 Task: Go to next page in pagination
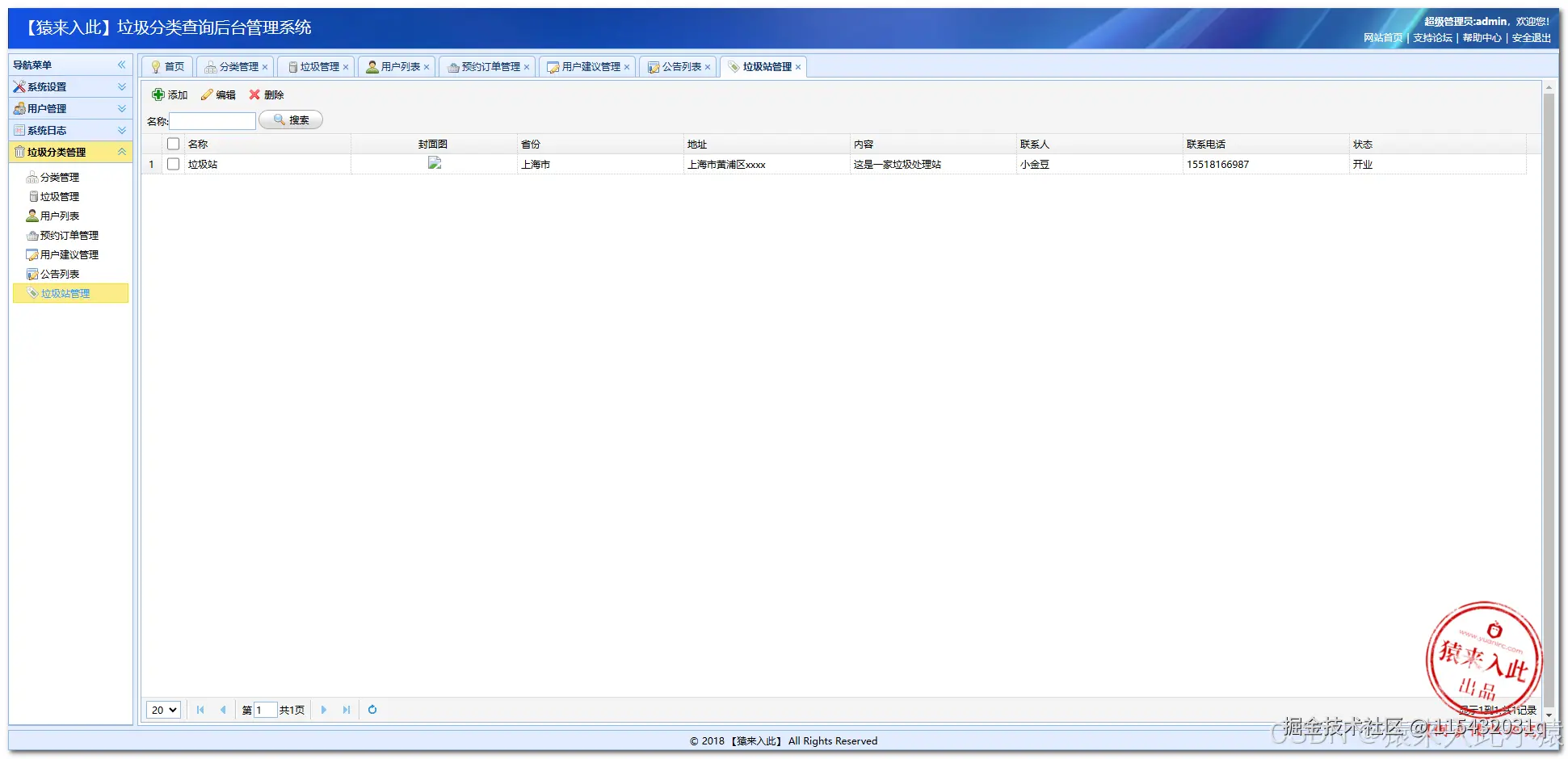point(324,710)
